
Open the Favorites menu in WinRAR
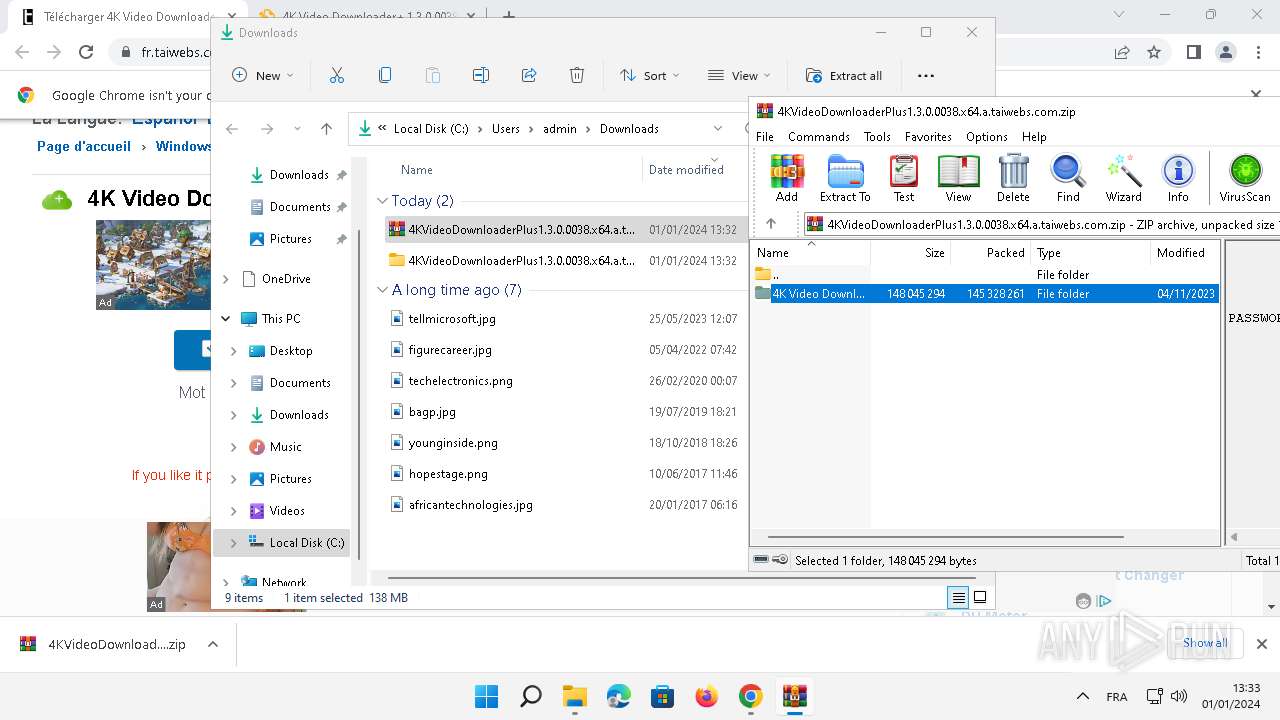tap(928, 137)
